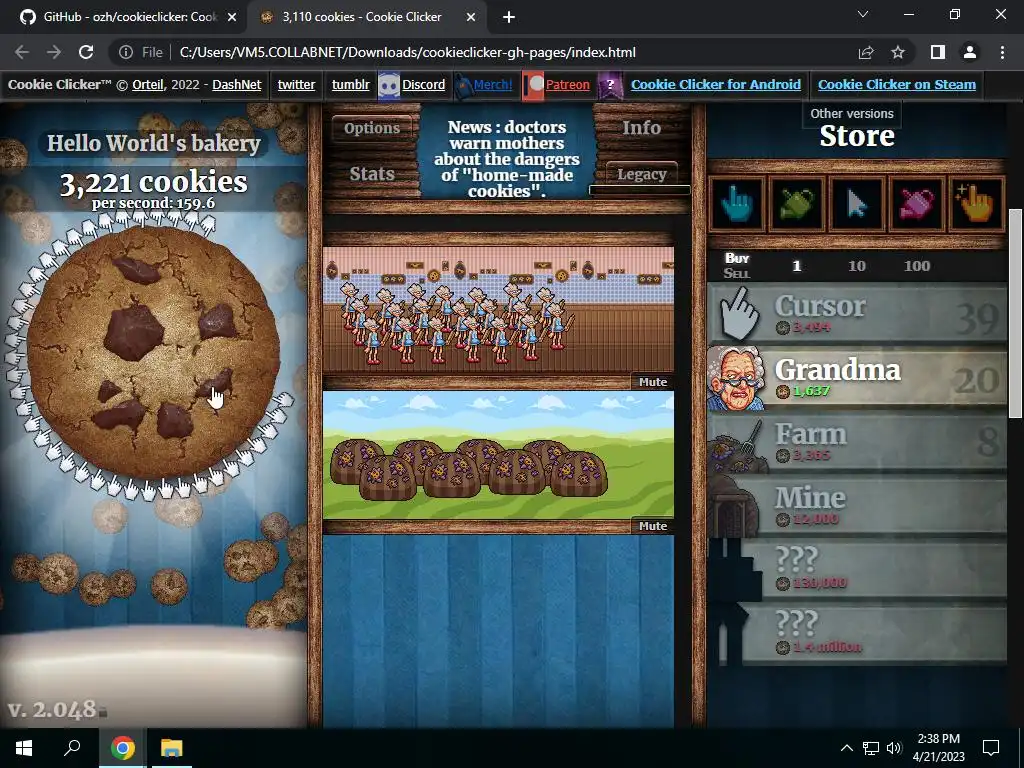This screenshot has height=768, width=1024.
Task: Switch store mode to Sell
Action: [737, 274]
